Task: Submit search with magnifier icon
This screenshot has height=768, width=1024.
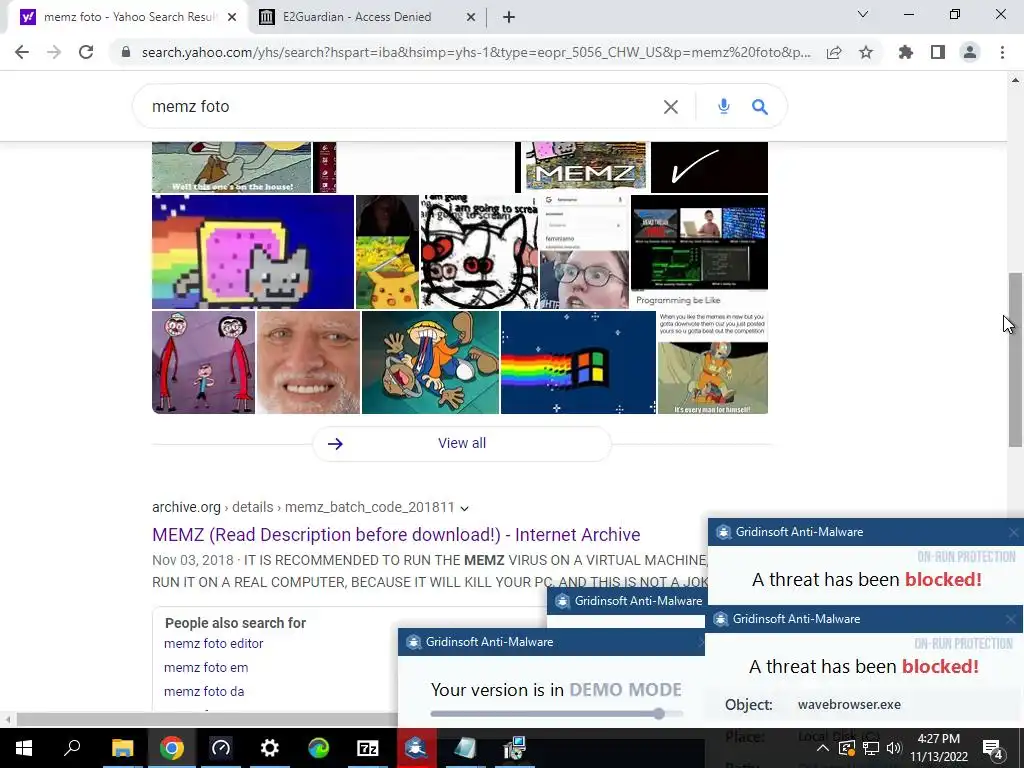Action: pos(760,106)
